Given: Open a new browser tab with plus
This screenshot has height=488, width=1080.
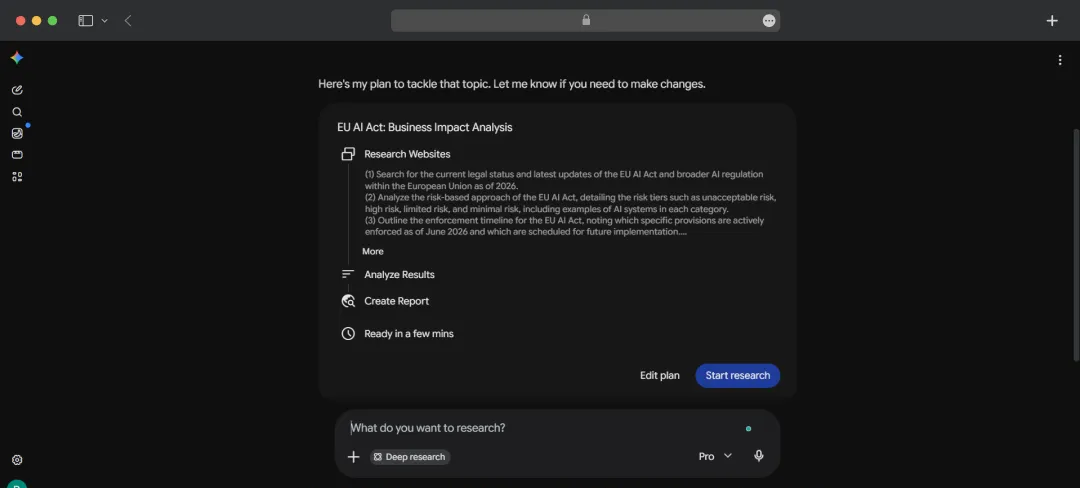Looking at the screenshot, I should tap(1052, 21).
